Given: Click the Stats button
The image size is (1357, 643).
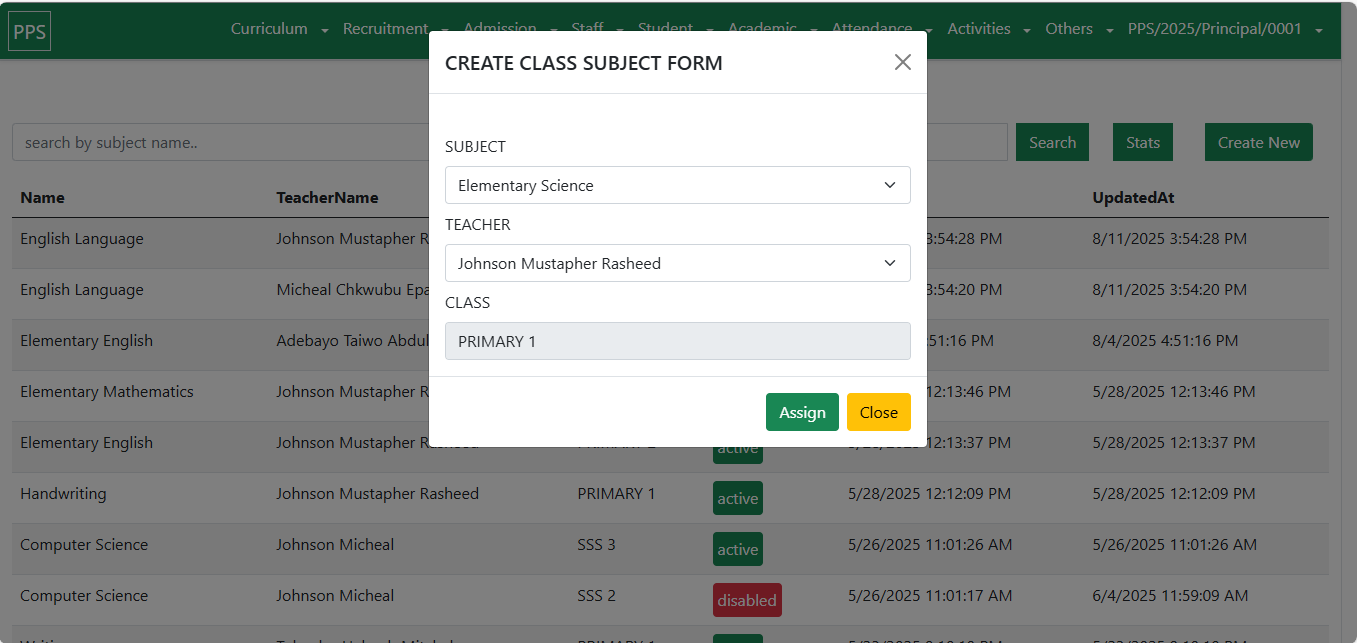Looking at the screenshot, I should point(1142,142).
